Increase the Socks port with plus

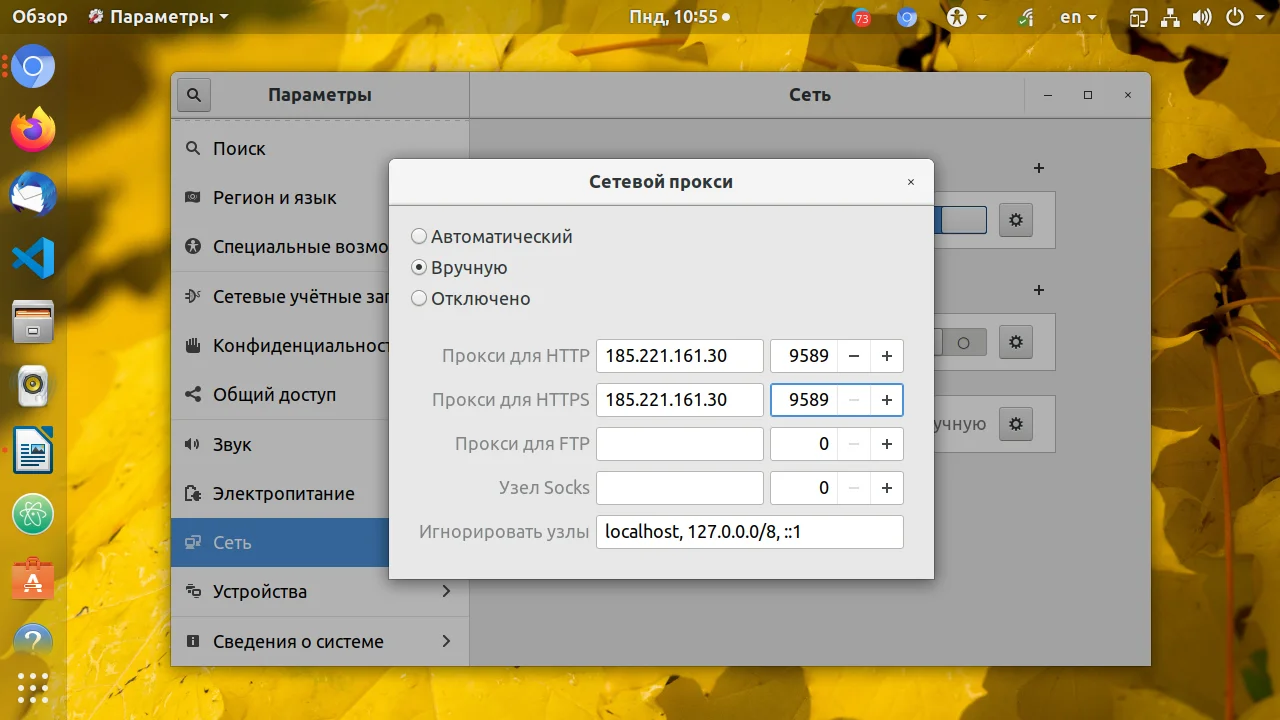point(887,488)
